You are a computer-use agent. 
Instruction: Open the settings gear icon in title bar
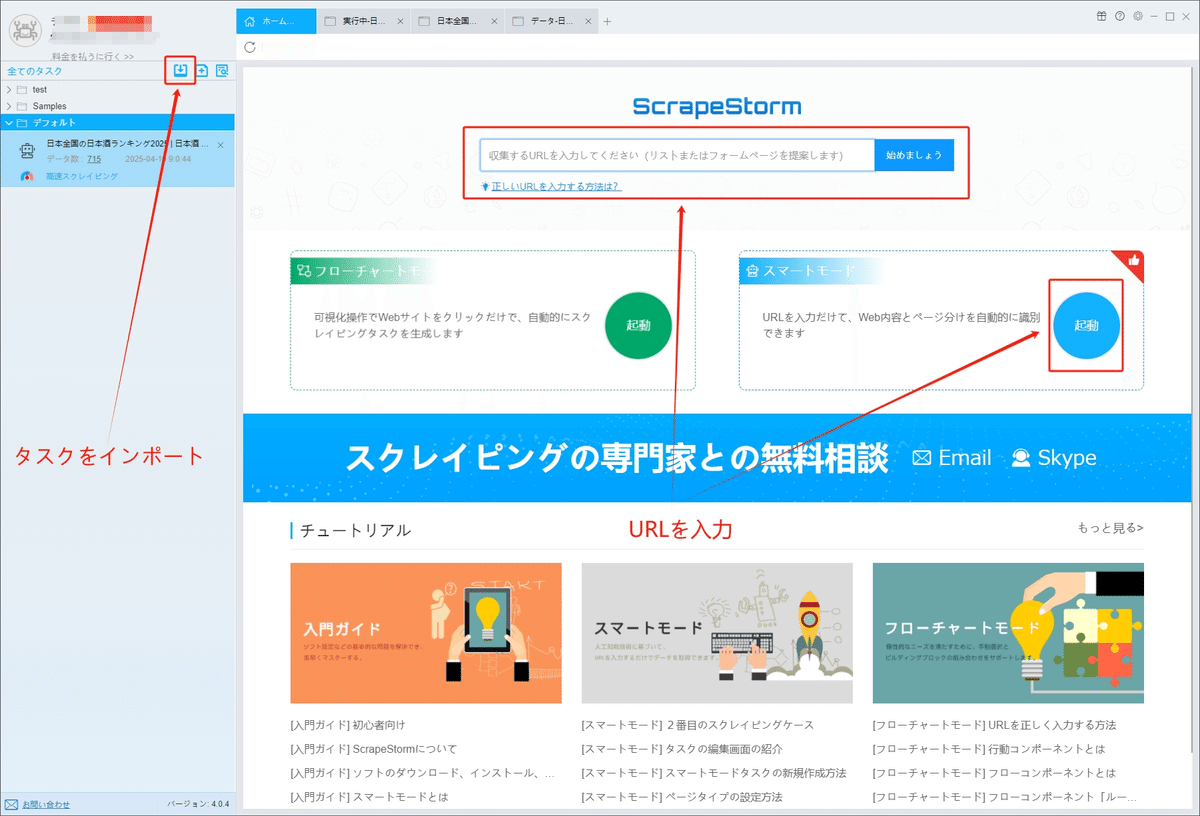[x=1137, y=16]
